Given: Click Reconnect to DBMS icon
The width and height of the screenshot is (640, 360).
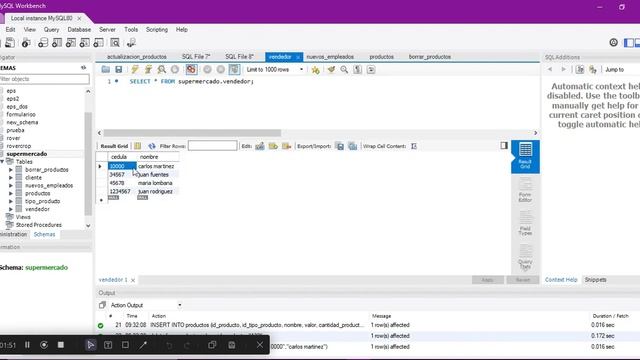Looking at the screenshot, I should click(x=131, y=42).
